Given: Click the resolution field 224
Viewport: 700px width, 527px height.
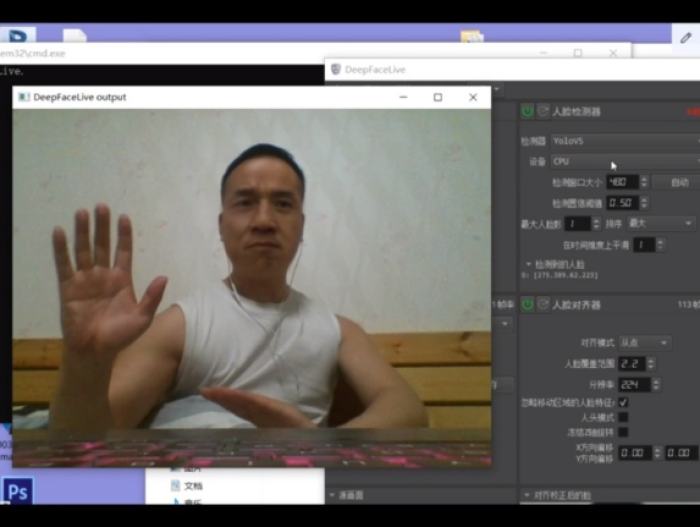Looking at the screenshot, I should pyautogui.click(x=634, y=384).
